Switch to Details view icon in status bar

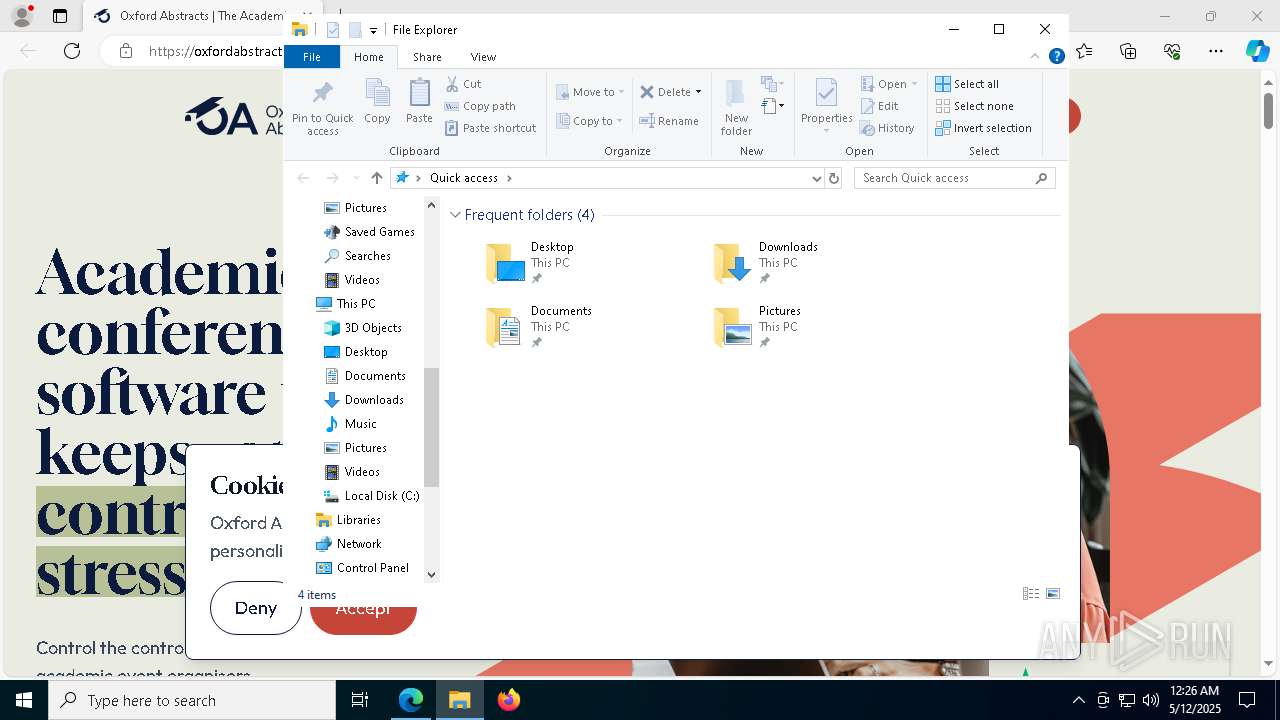pyautogui.click(x=1031, y=594)
